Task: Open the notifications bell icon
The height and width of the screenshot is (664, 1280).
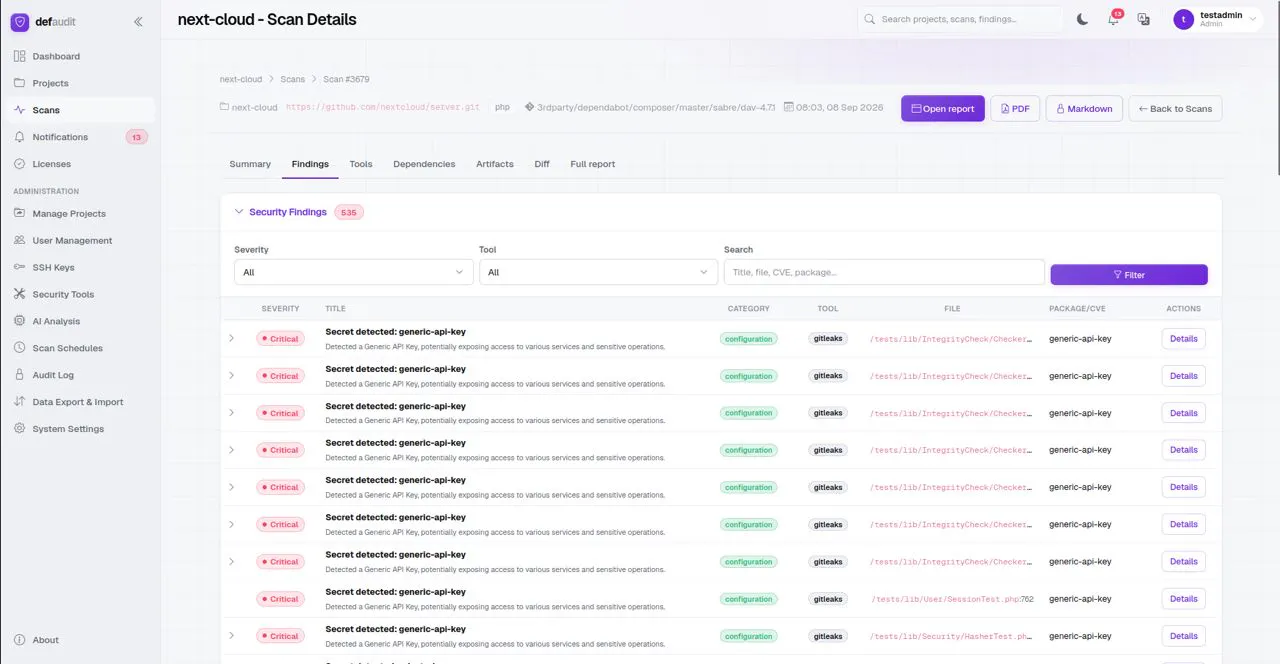Action: [1113, 19]
